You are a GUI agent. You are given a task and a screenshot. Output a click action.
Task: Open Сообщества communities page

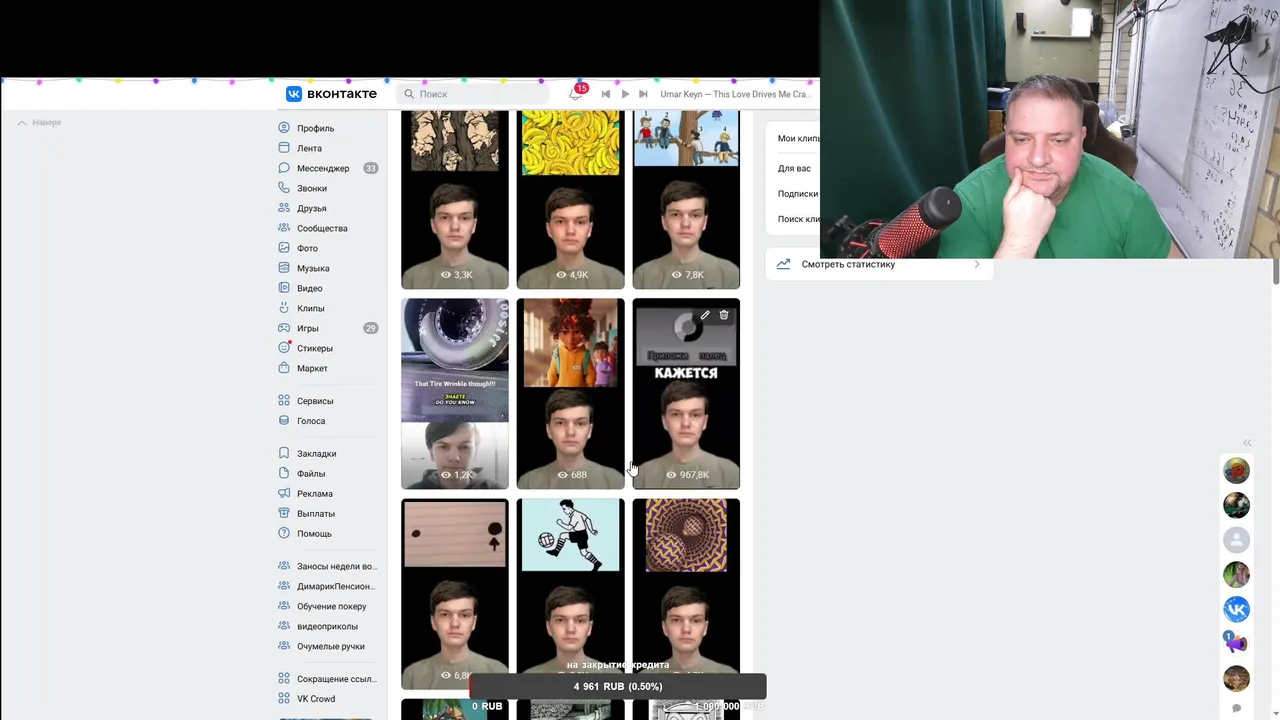coord(322,228)
